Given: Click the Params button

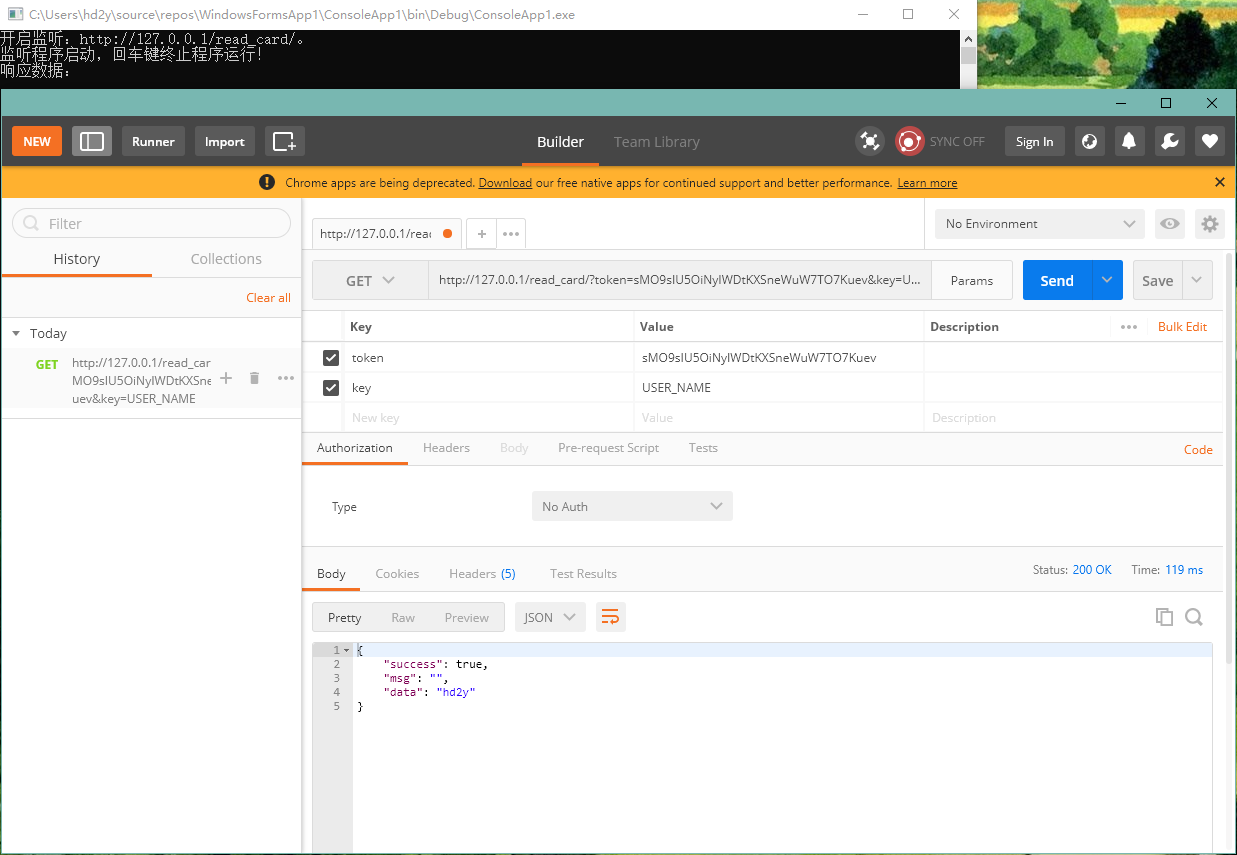Looking at the screenshot, I should tap(972, 281).
